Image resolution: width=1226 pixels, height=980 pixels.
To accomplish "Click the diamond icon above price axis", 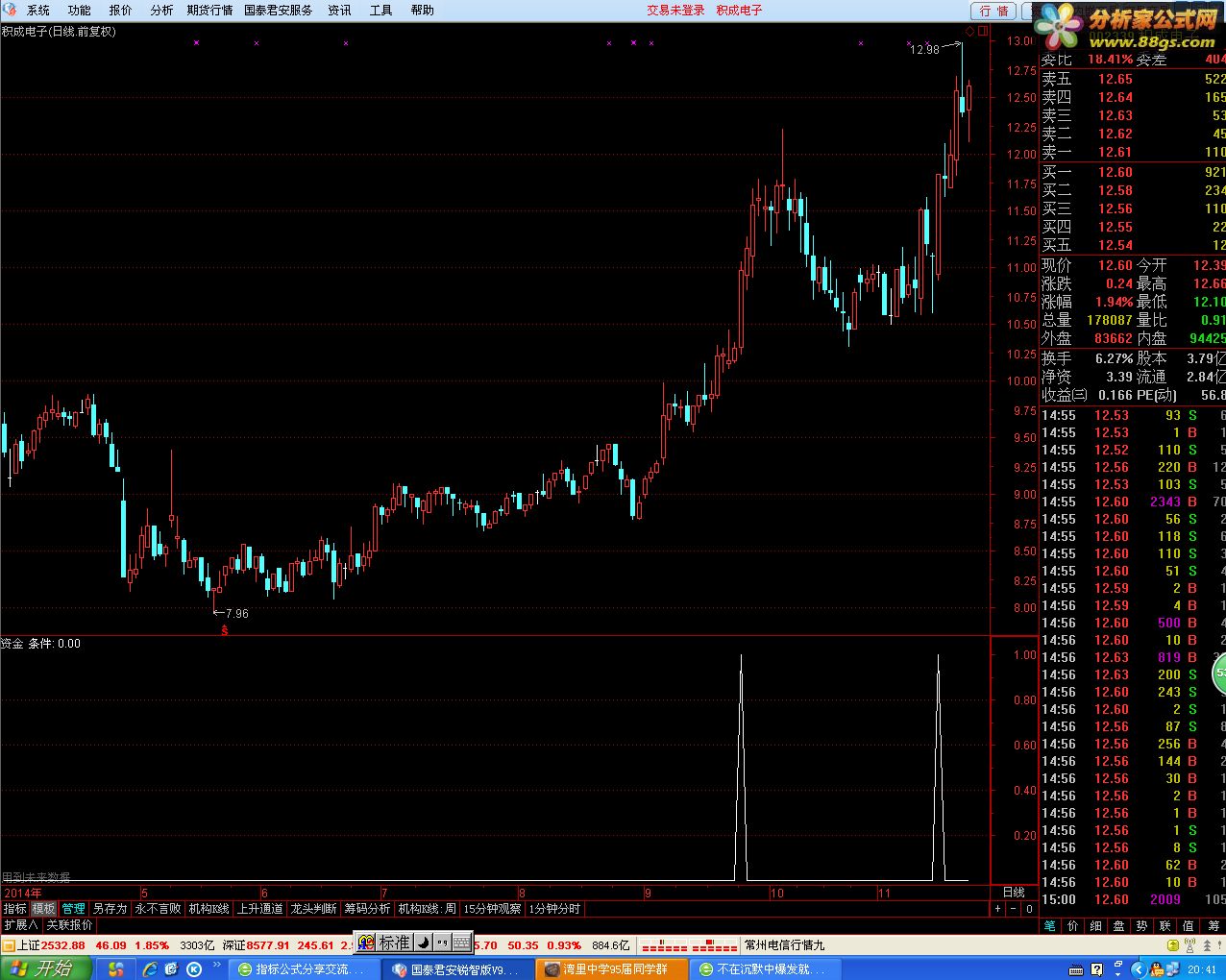I will click(x=970, y=31).
